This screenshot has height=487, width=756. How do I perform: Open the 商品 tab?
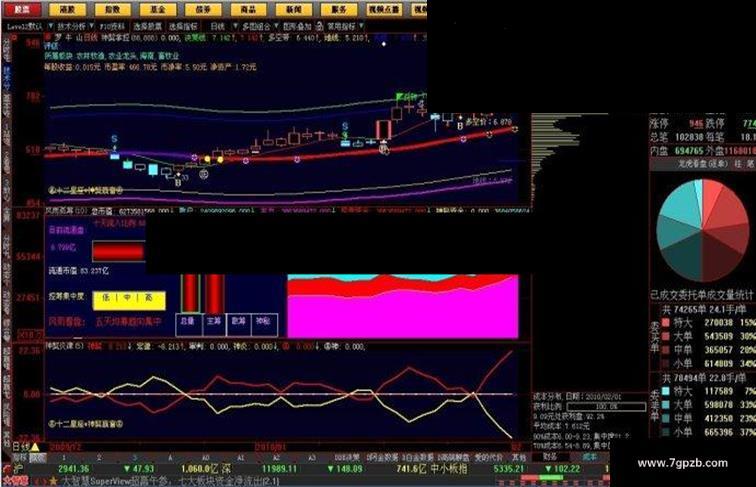[248, 9]
